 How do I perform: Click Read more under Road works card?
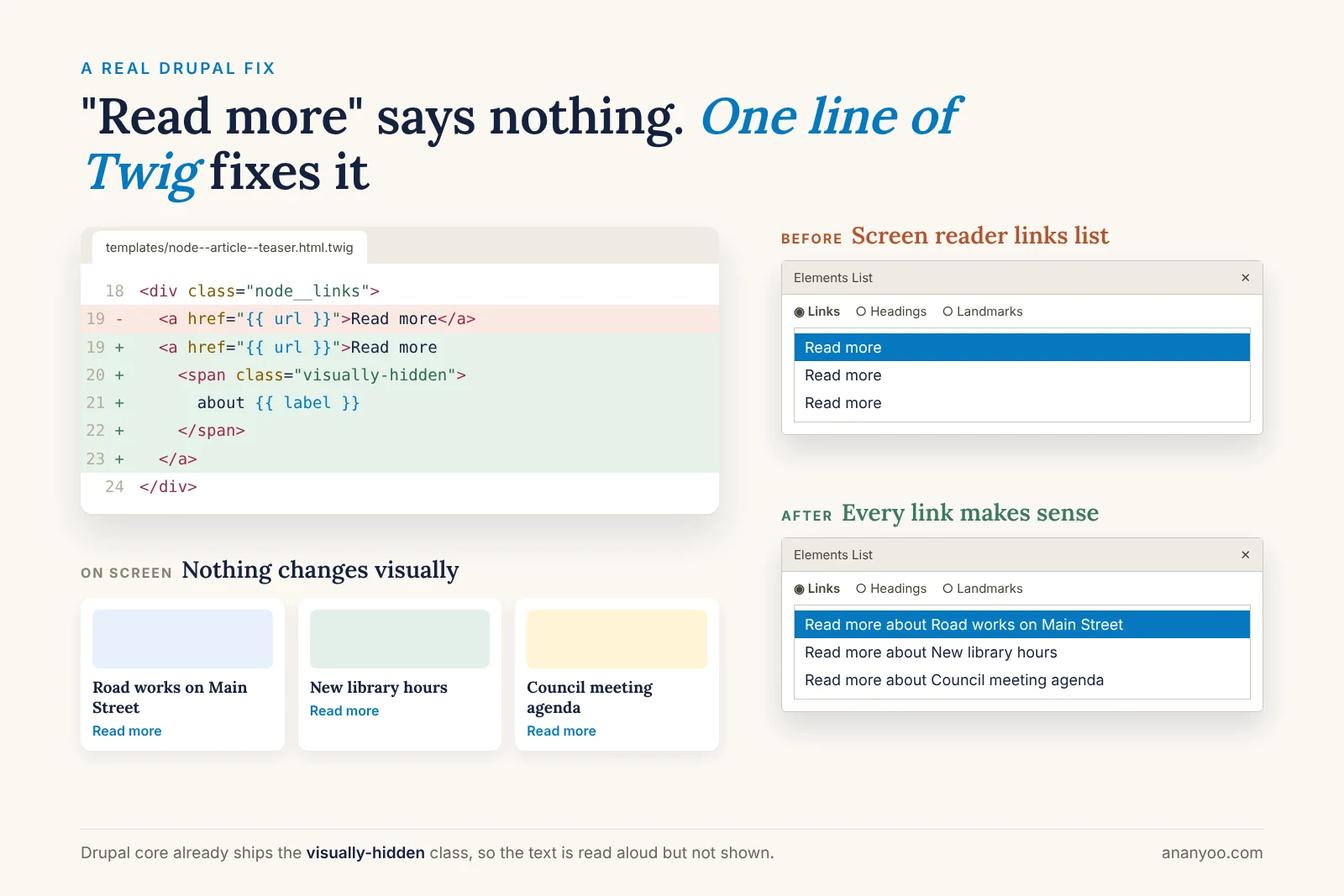127,731
